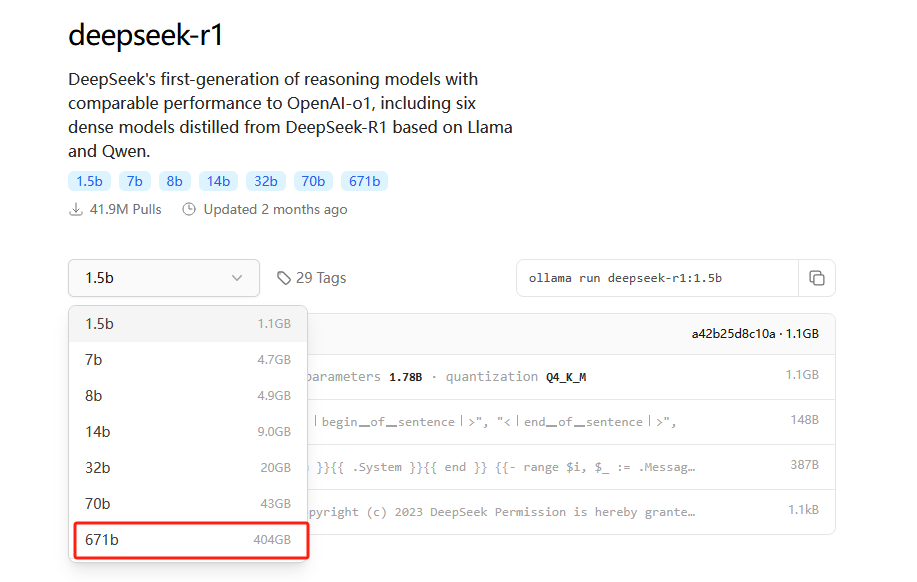Image resolution: width=917 pixels, height=582 pixels.
Task: Open the 29 Tags link
Action: [x=312, y=278]
